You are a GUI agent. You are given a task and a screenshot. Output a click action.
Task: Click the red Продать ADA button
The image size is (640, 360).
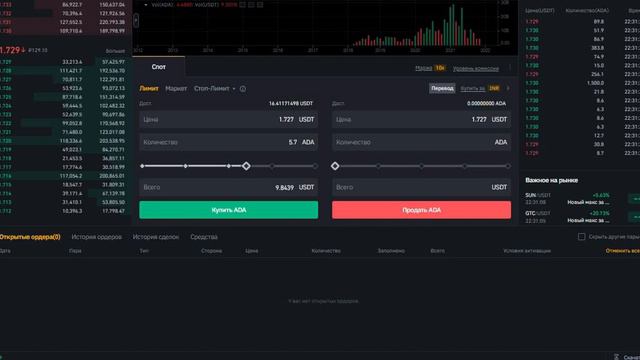point(421,210)
